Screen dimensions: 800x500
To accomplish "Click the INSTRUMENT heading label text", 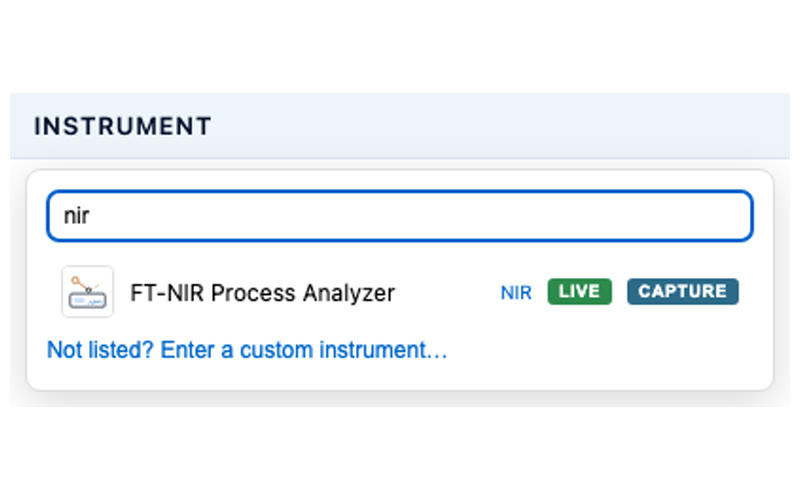I will (122, 126).
